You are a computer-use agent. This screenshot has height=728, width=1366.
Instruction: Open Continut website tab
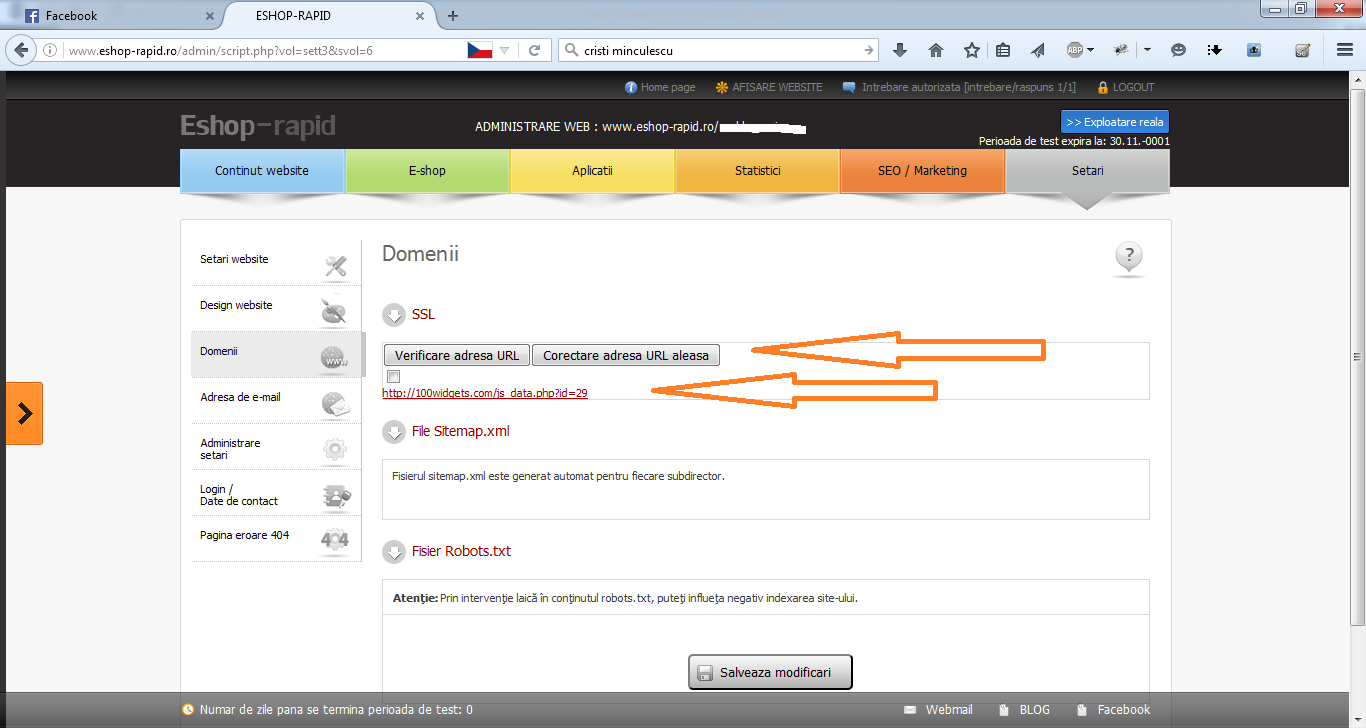(x=262, y=170)
